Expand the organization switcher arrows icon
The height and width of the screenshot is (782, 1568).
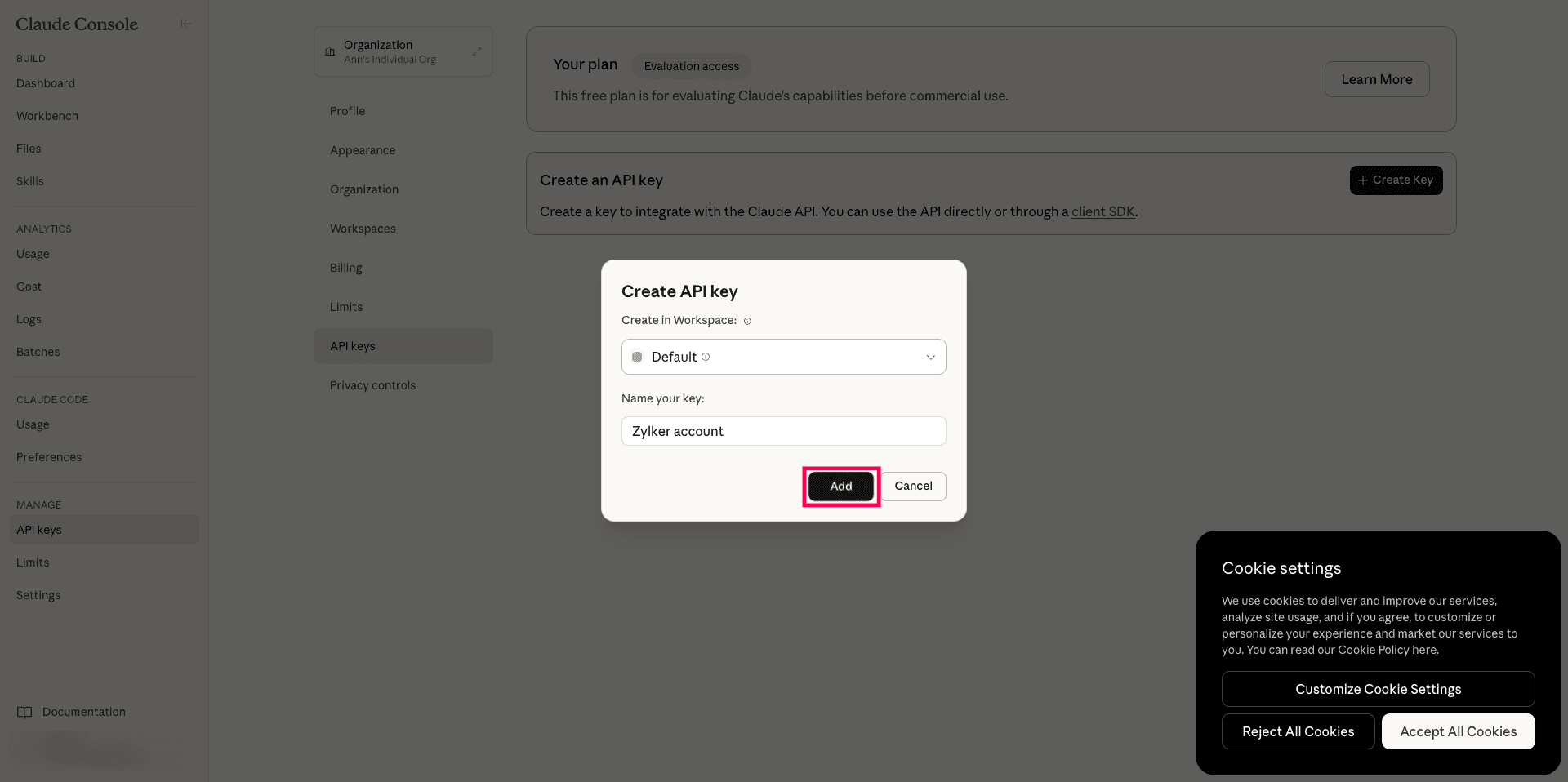(477, 51)
